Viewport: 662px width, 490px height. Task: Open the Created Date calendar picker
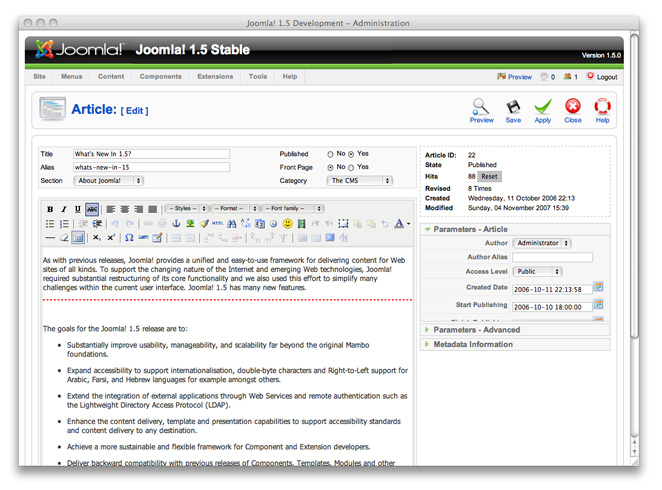(x=599, y=287)
